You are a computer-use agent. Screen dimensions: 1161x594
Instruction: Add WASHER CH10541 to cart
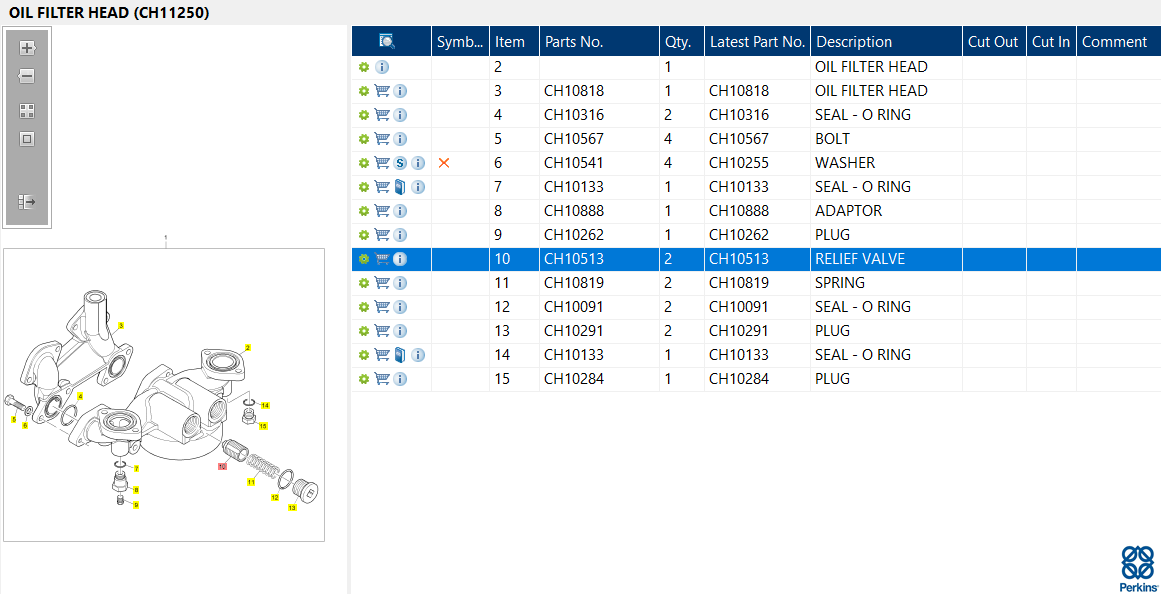pos(382,163)
